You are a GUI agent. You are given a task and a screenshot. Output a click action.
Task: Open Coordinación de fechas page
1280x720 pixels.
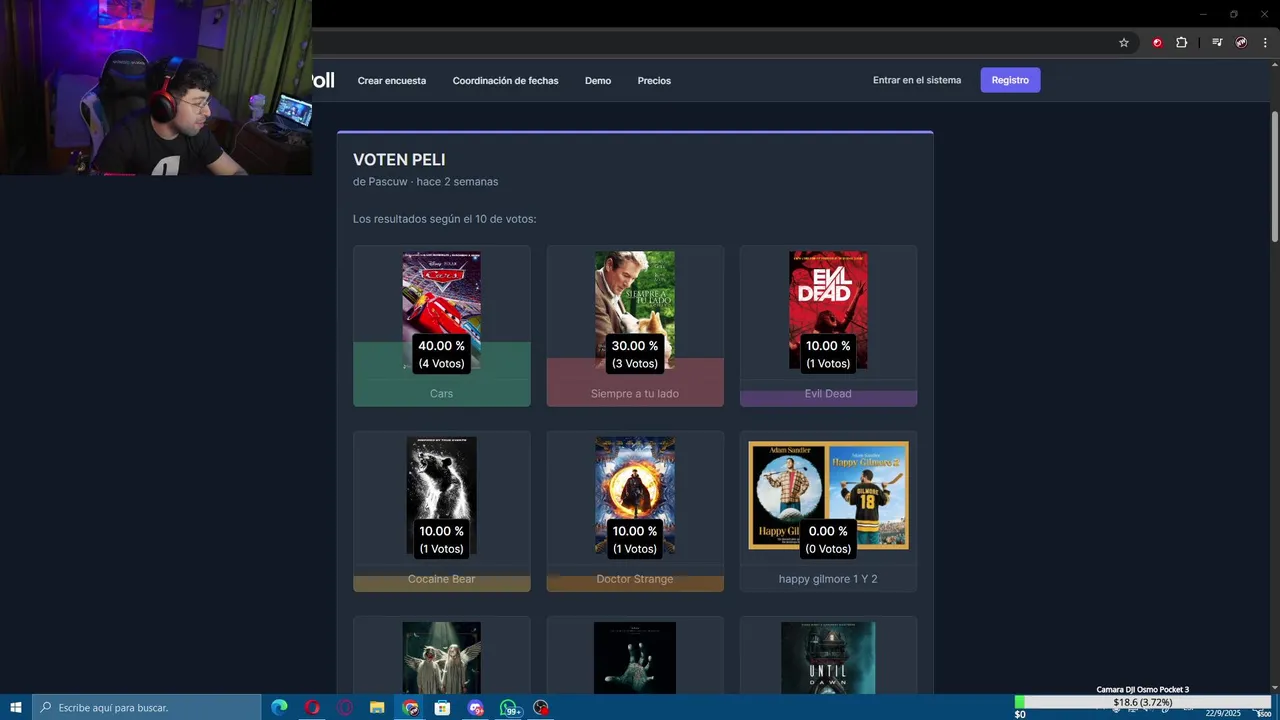coord(505,80)
